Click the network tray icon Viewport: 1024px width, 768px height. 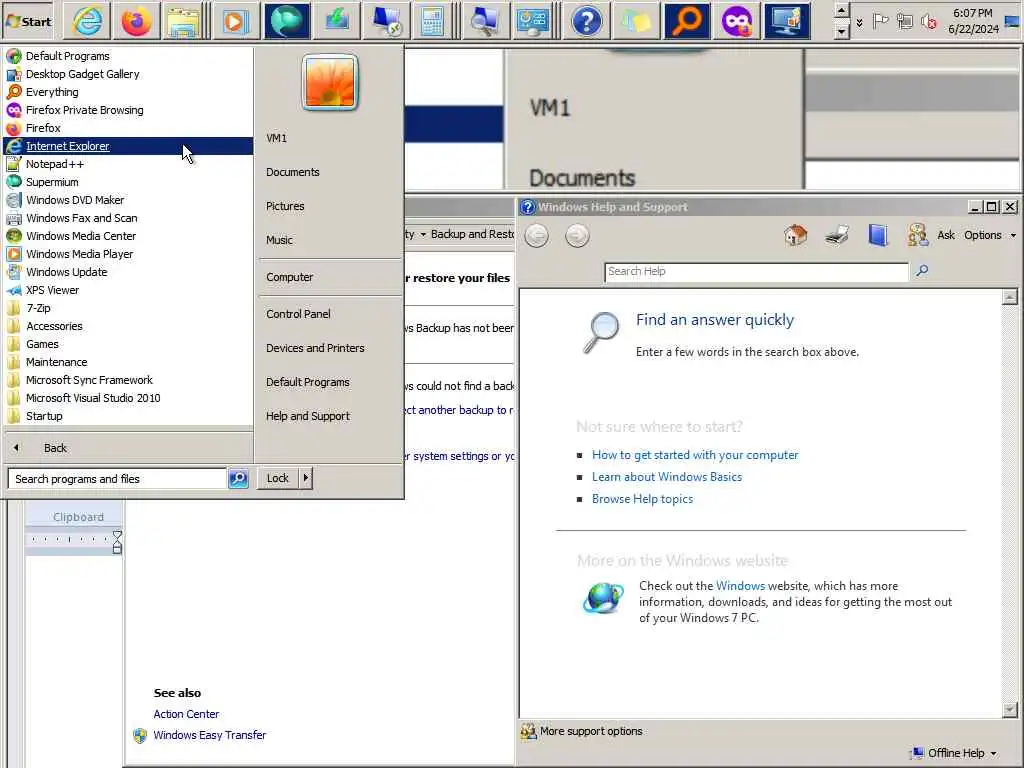click(x=904, y=22)
